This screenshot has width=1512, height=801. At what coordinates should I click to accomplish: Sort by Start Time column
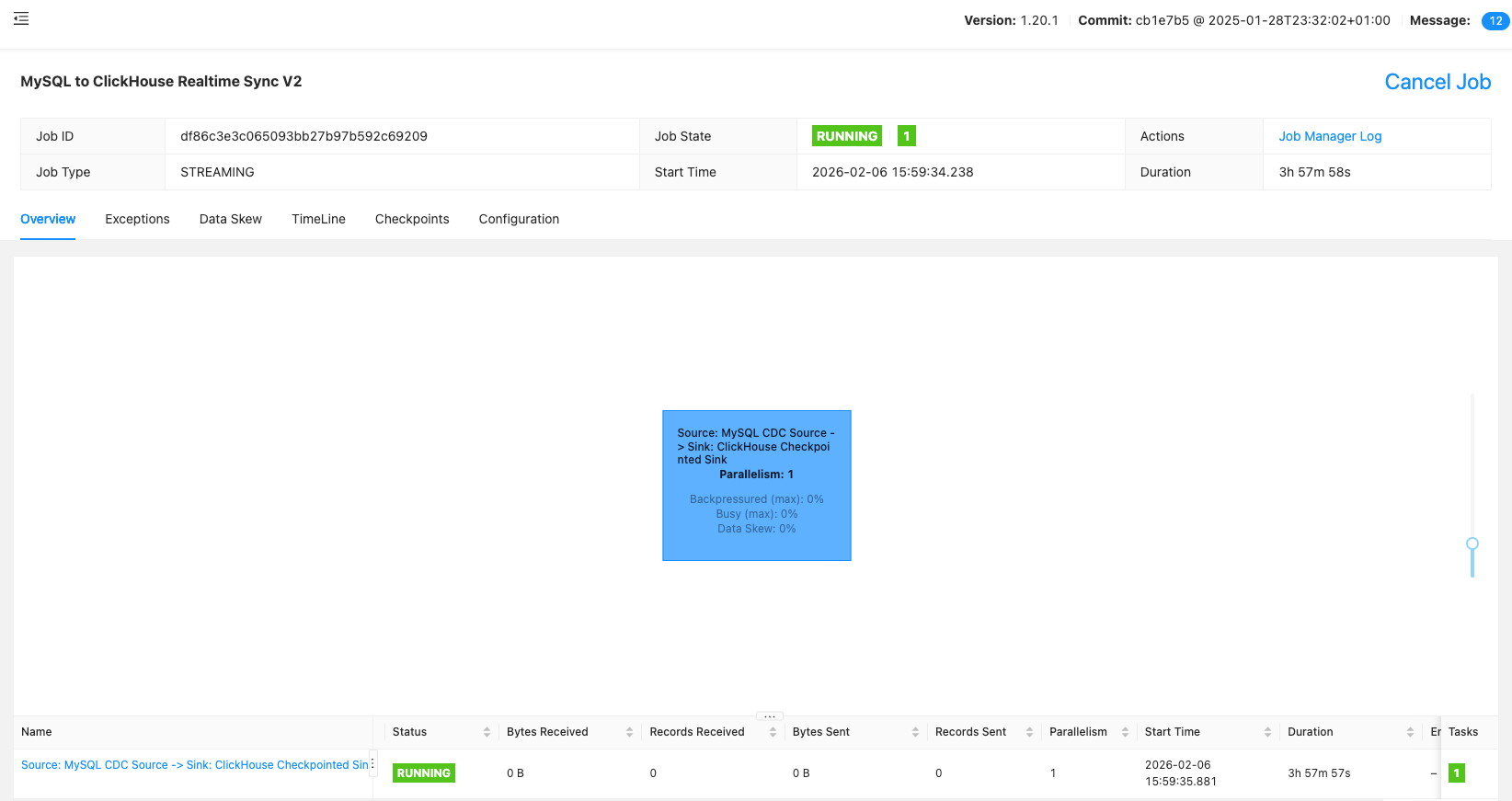tap(1267, 732)
